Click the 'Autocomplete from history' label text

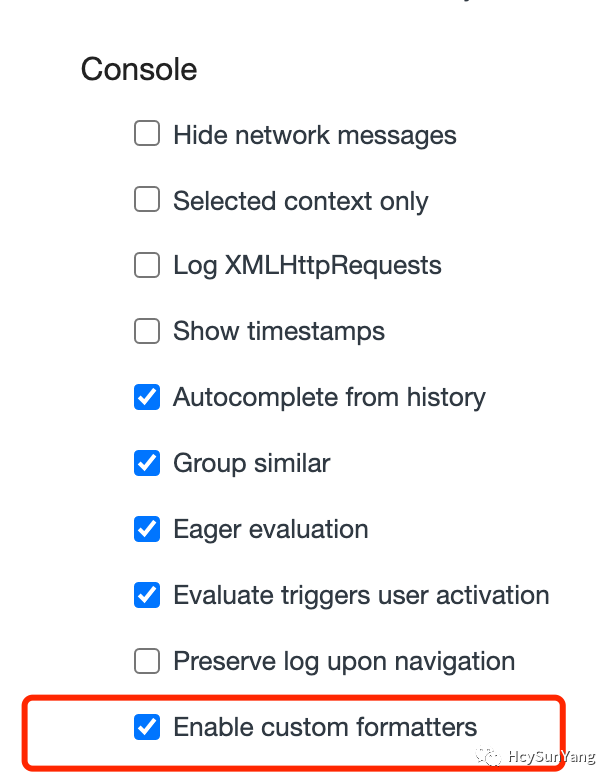pyautogui.click(x=329, y=397)
